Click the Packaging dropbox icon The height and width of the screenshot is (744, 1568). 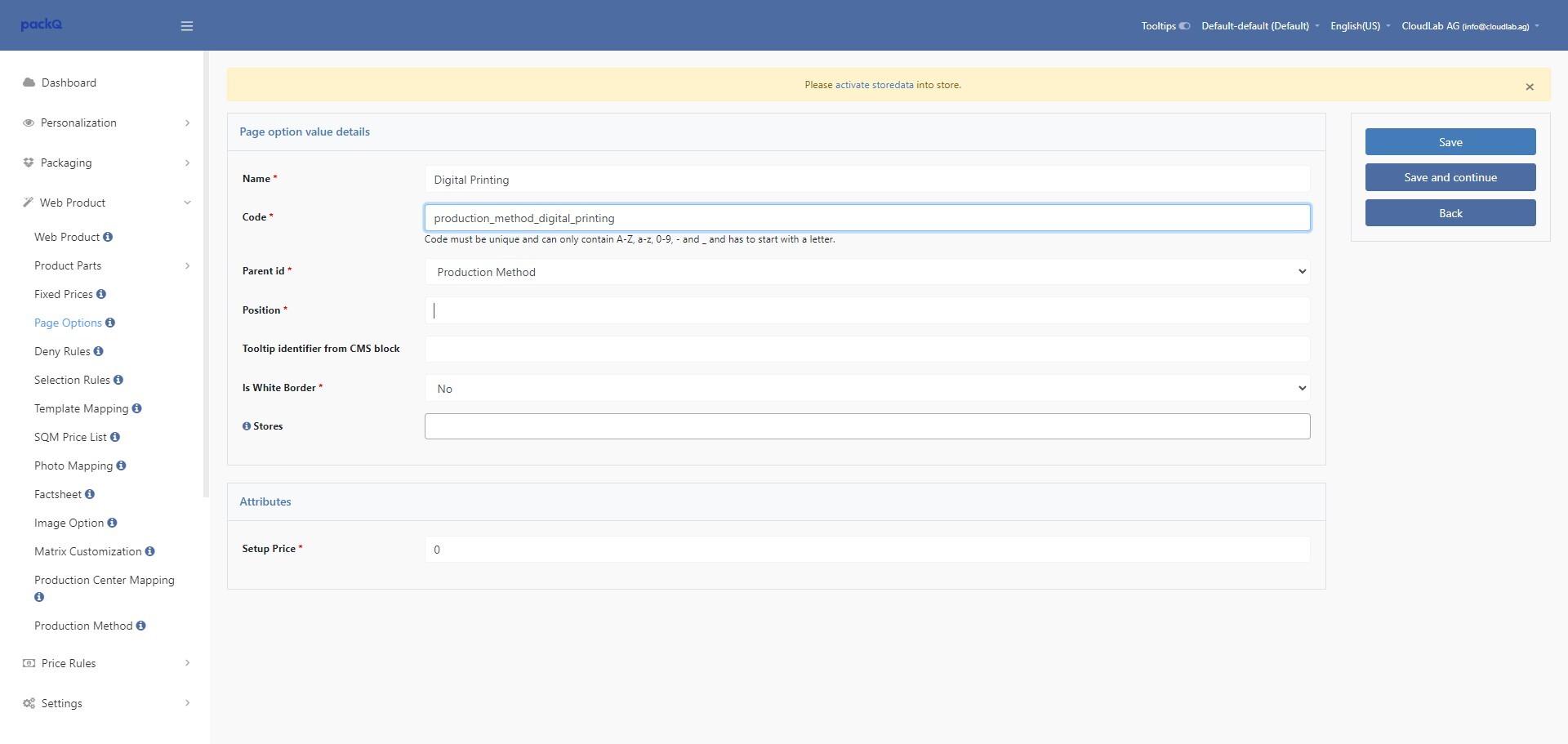click(x=29, y=163)
